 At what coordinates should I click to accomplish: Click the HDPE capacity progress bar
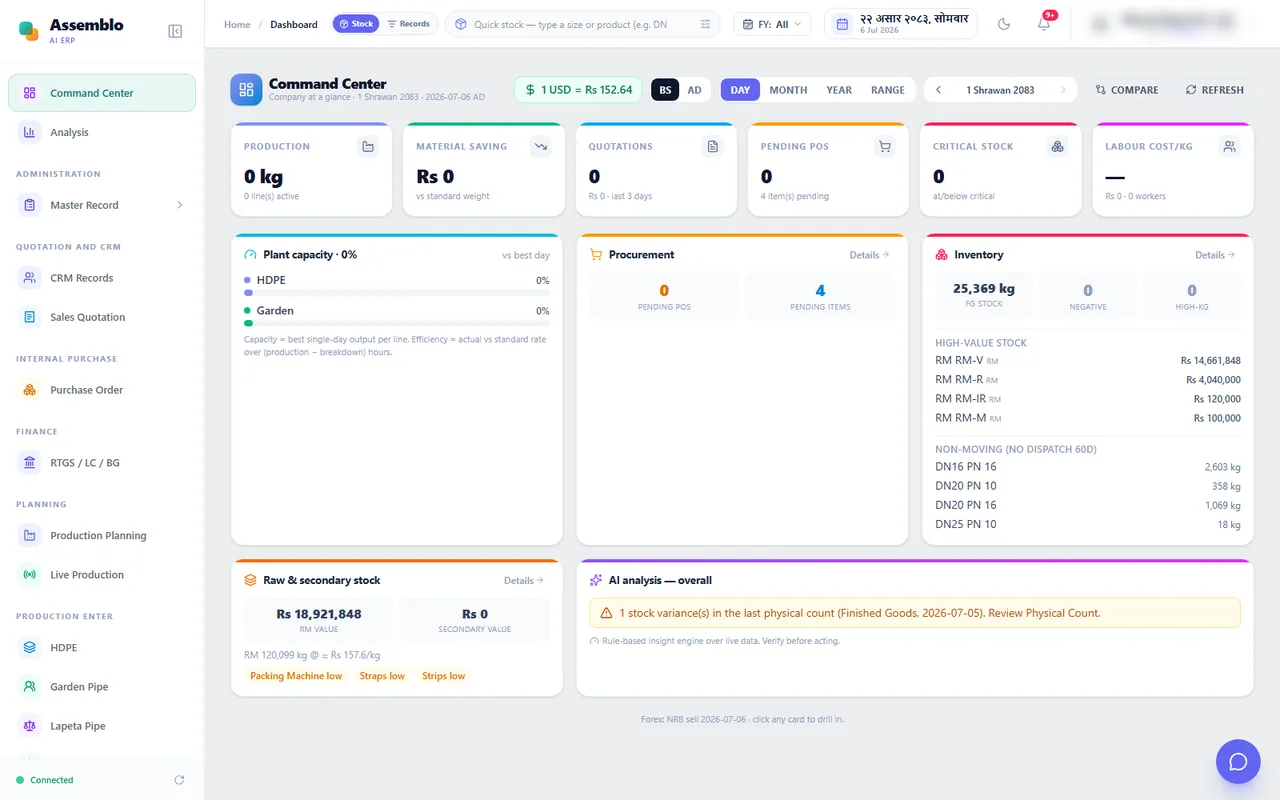click(x=397, y=293)
